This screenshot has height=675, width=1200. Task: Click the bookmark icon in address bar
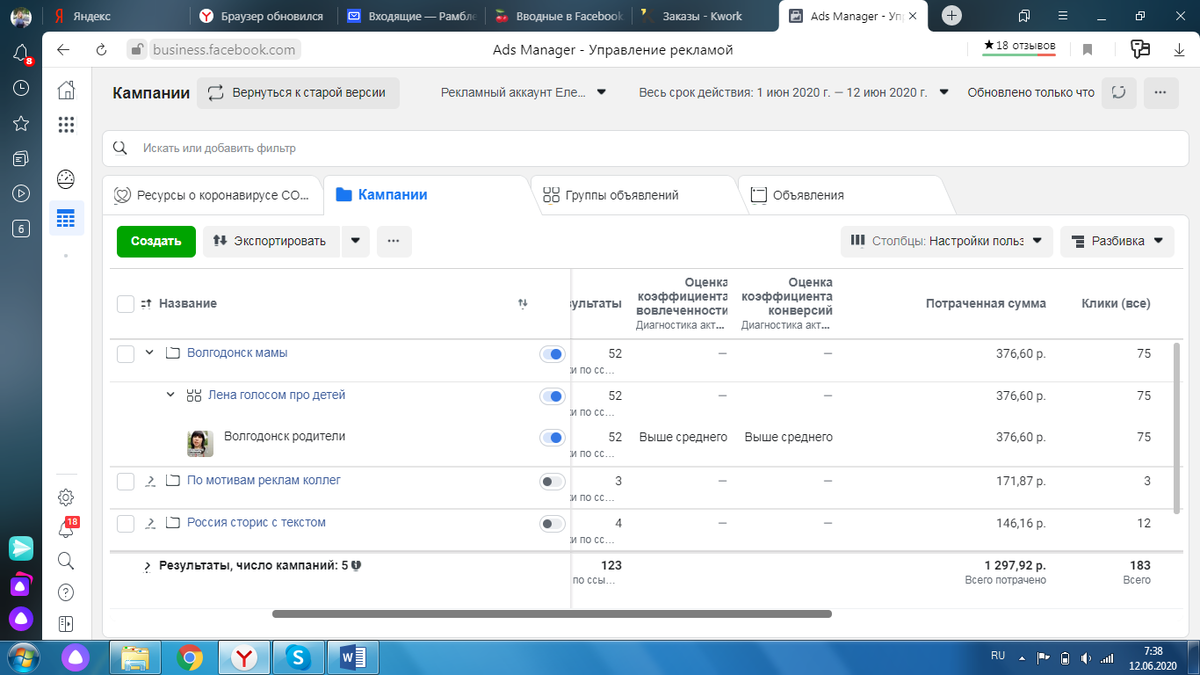click(1088, 50)
